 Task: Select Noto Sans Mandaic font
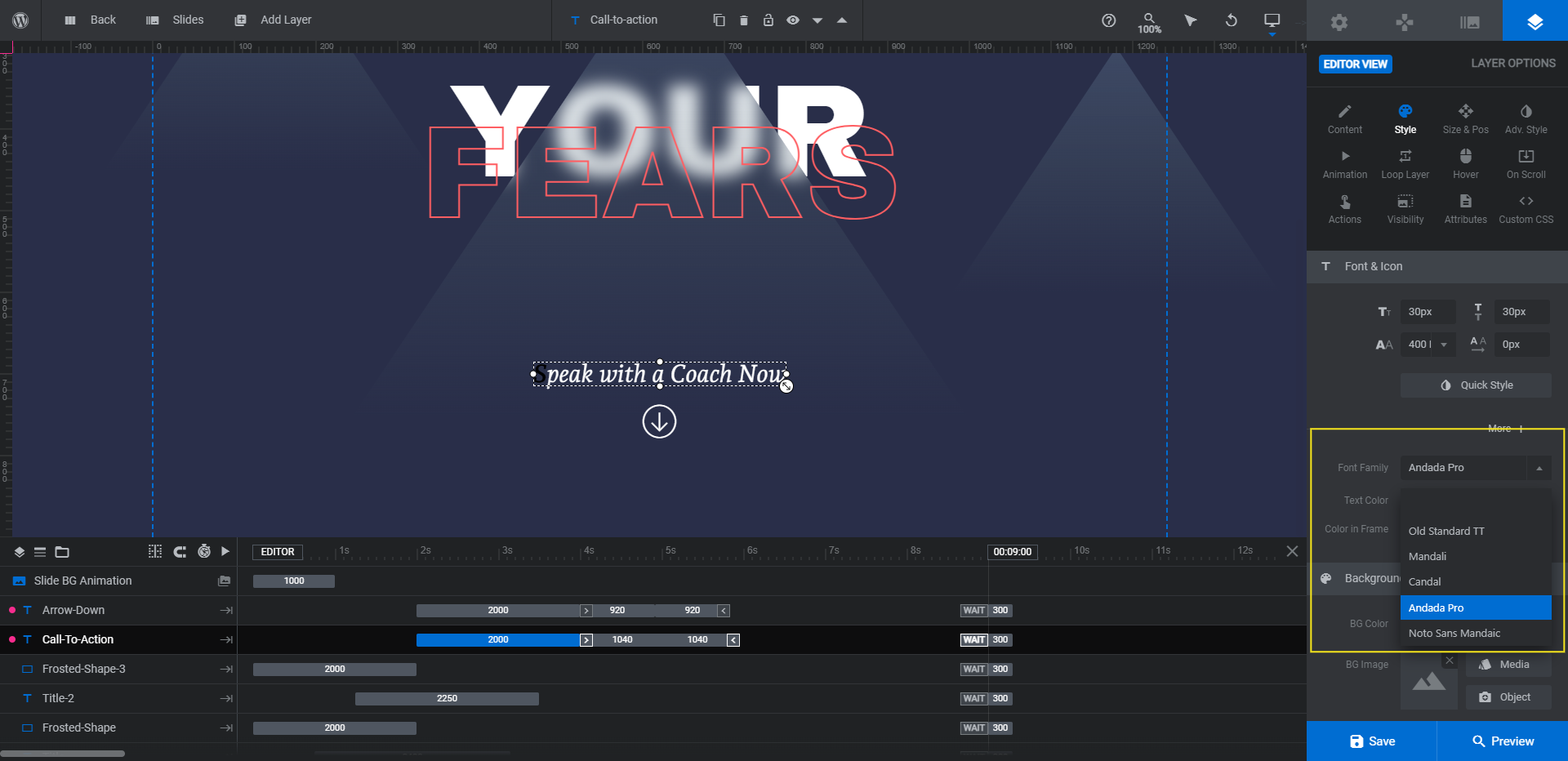click(1477, 633)
